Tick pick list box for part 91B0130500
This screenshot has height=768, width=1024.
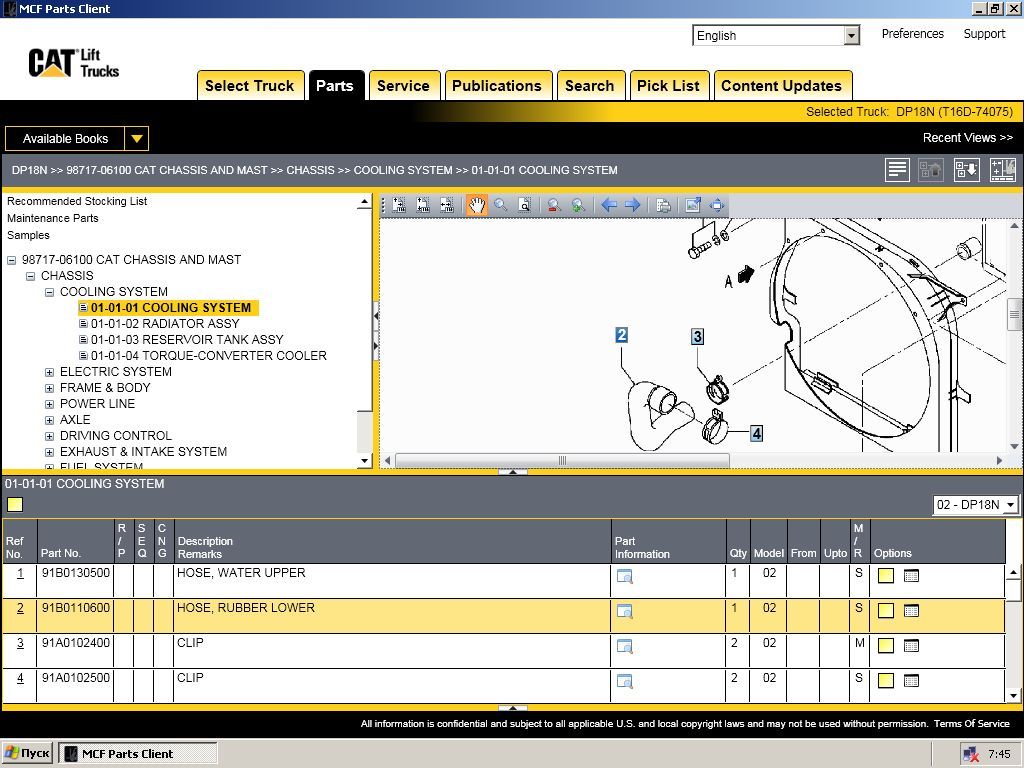tap(886, 575)
